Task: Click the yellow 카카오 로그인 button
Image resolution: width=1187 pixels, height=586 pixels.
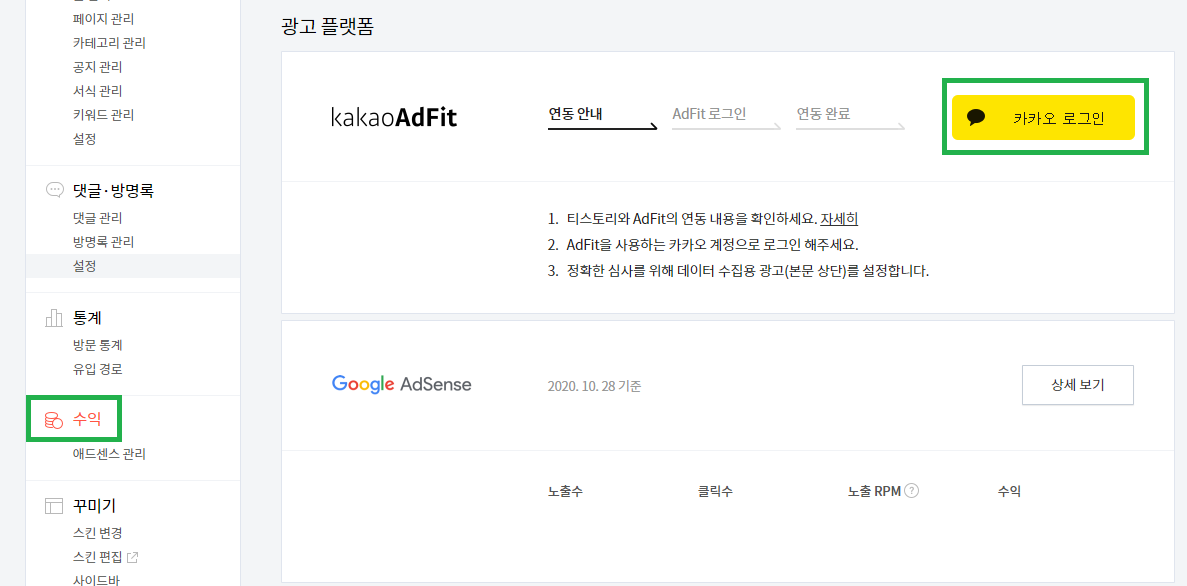Action: click(x=1043, y=117)
